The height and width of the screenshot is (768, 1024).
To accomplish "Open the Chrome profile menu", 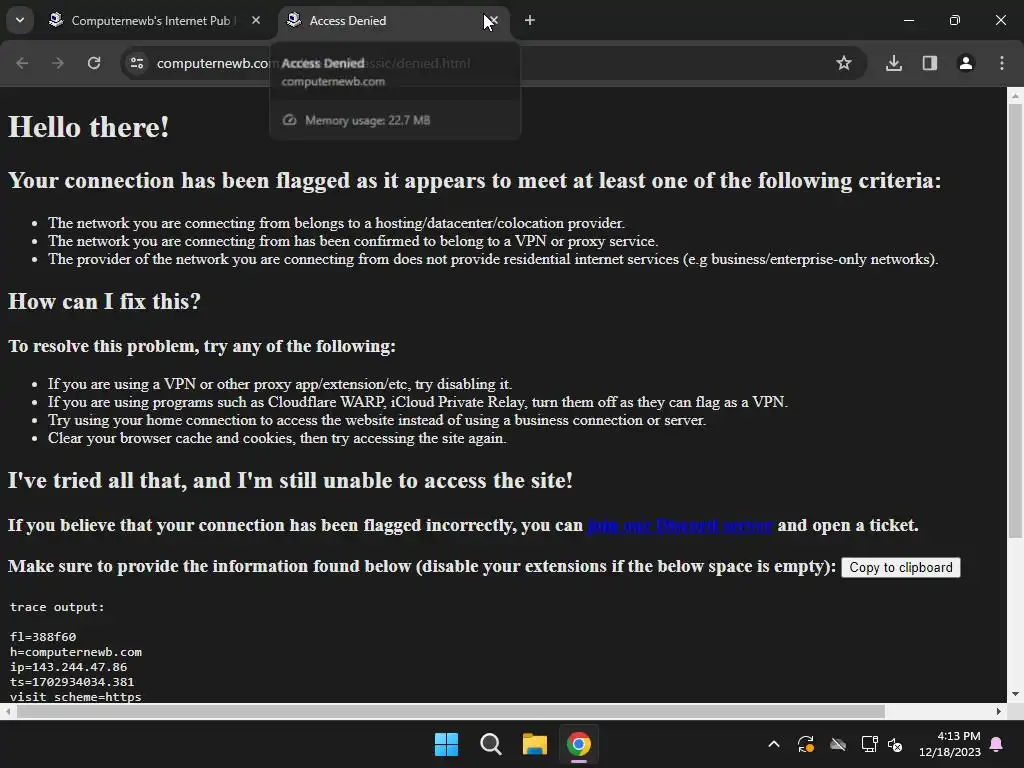I will point(966,63).
